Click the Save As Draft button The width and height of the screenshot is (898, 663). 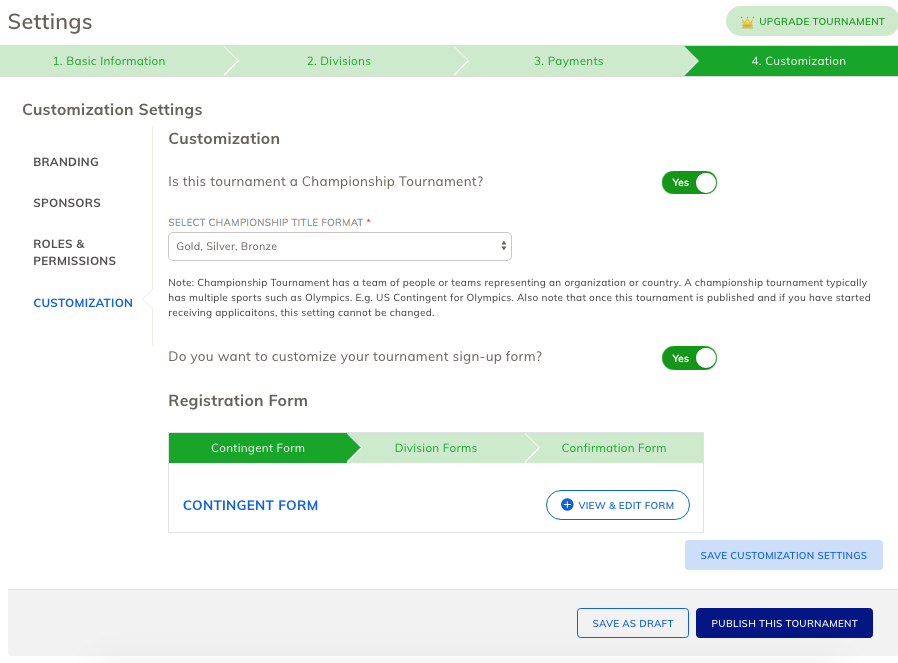633,623
